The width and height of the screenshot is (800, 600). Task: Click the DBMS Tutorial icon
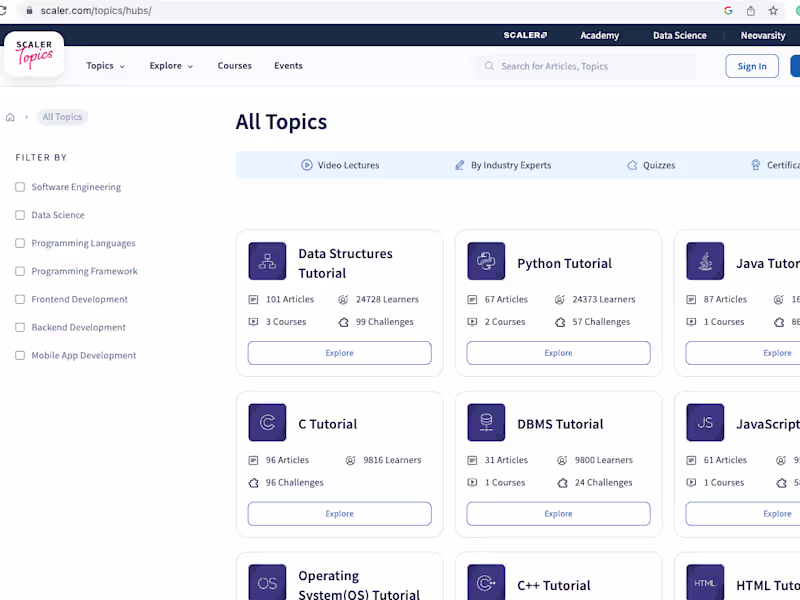coord(486,422)
